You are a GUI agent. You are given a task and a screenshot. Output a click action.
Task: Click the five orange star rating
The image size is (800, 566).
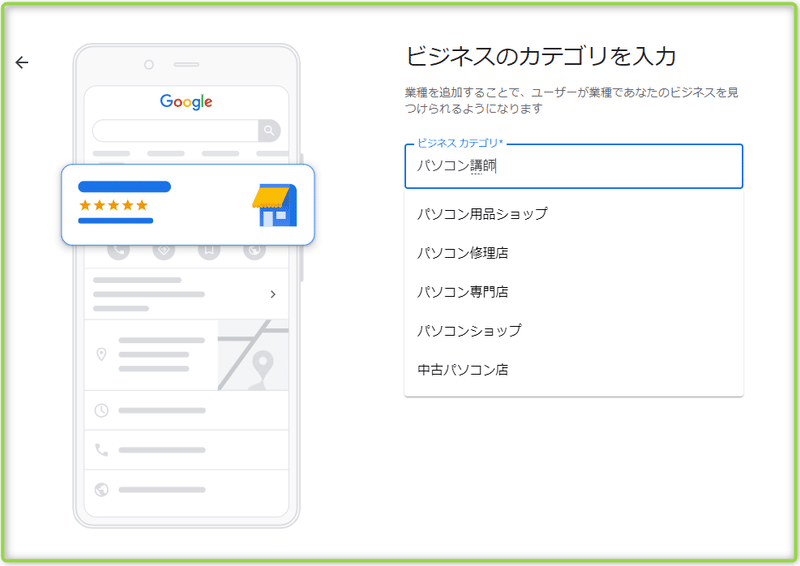tap(113, 205)
